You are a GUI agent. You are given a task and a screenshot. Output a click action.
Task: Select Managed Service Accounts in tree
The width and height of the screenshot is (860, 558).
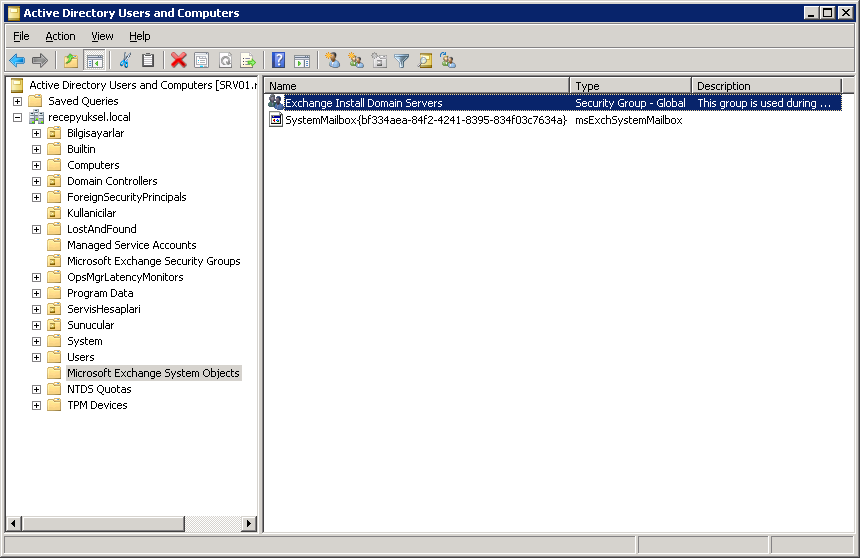[132, 245]
